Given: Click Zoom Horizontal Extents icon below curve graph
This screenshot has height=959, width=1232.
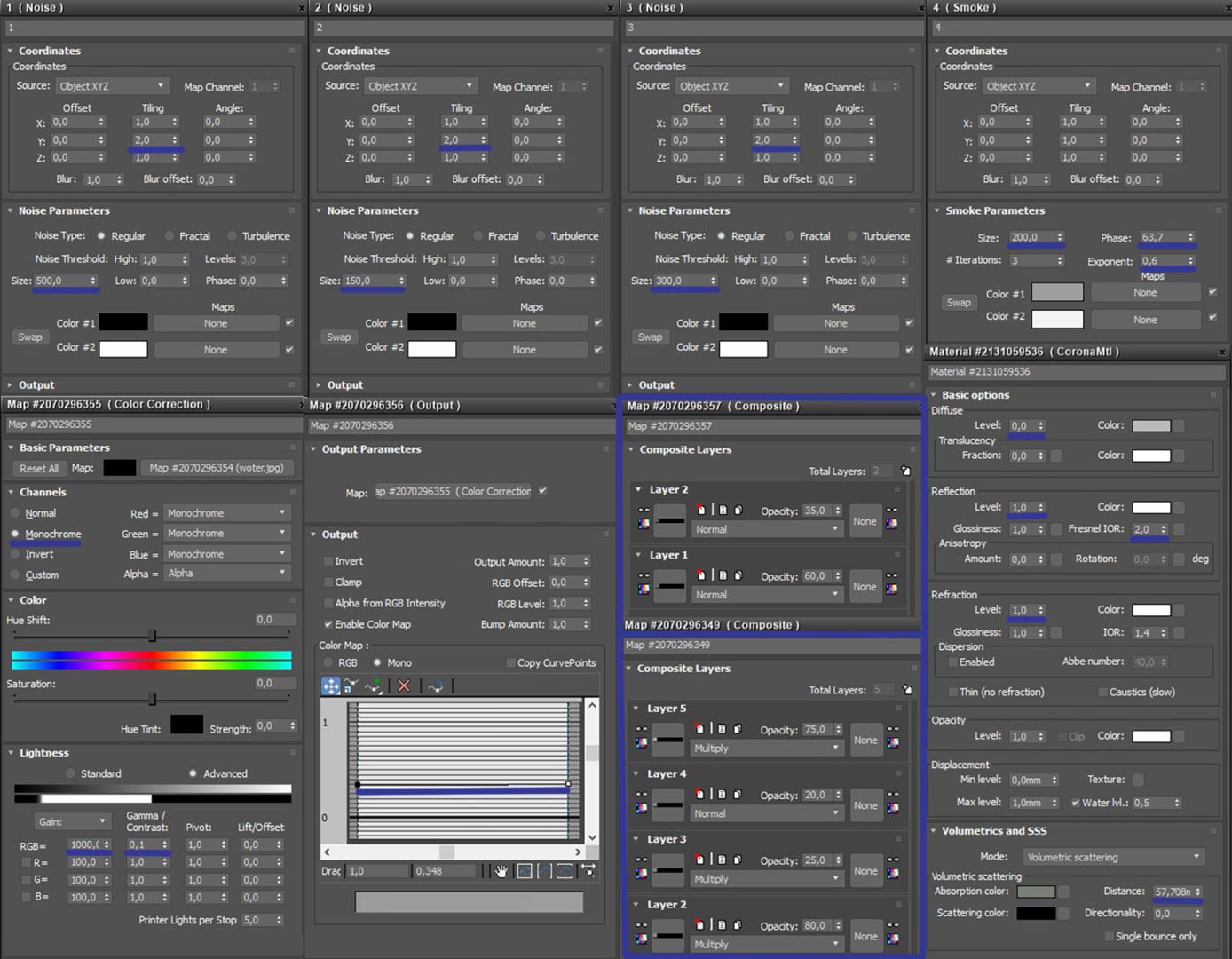Looking at the screenshot, I should [544, 871].
